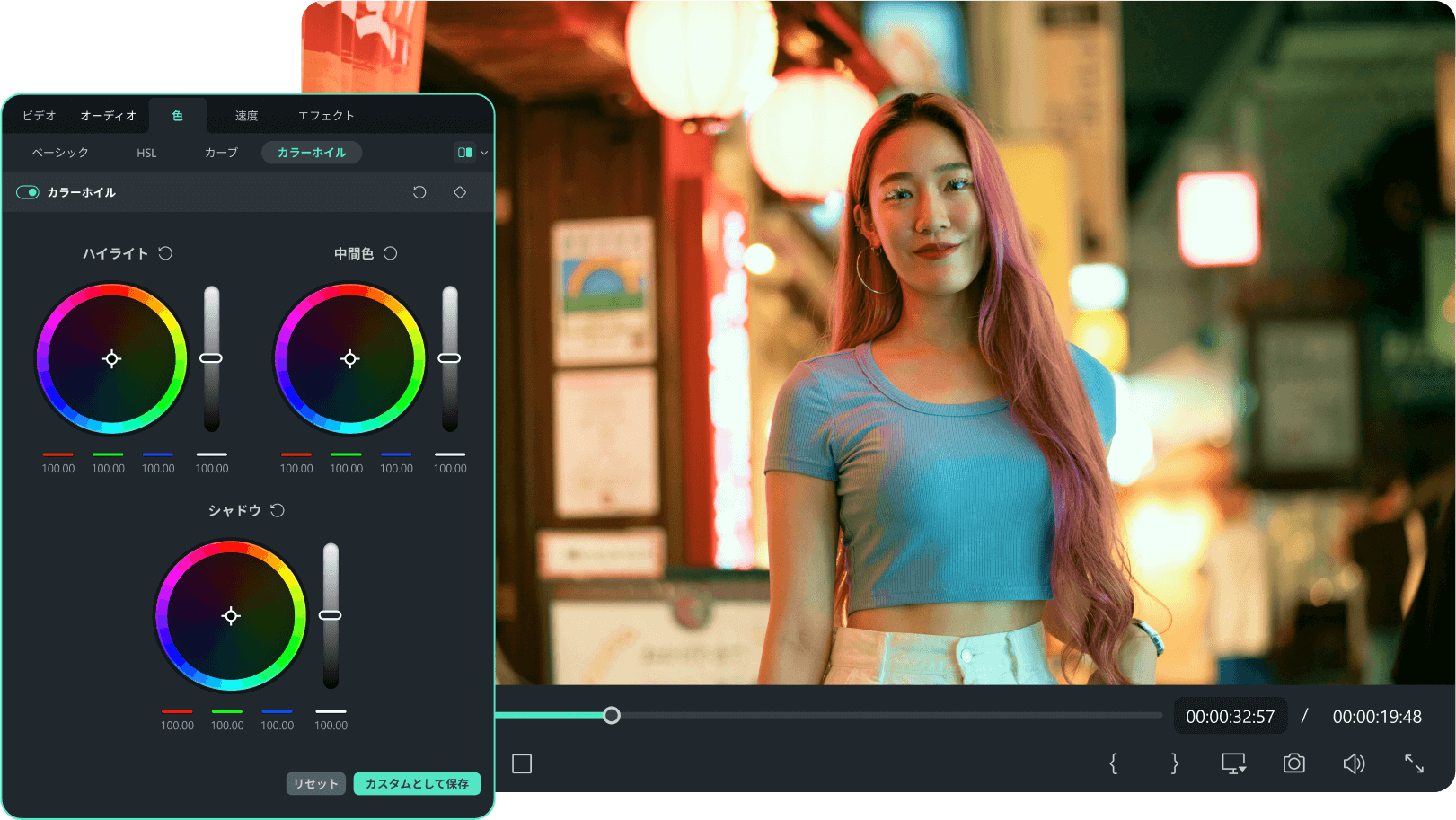1456x820 pixels.
Task: Click ハイライト blue value 100.00
Action: [158, 469]
